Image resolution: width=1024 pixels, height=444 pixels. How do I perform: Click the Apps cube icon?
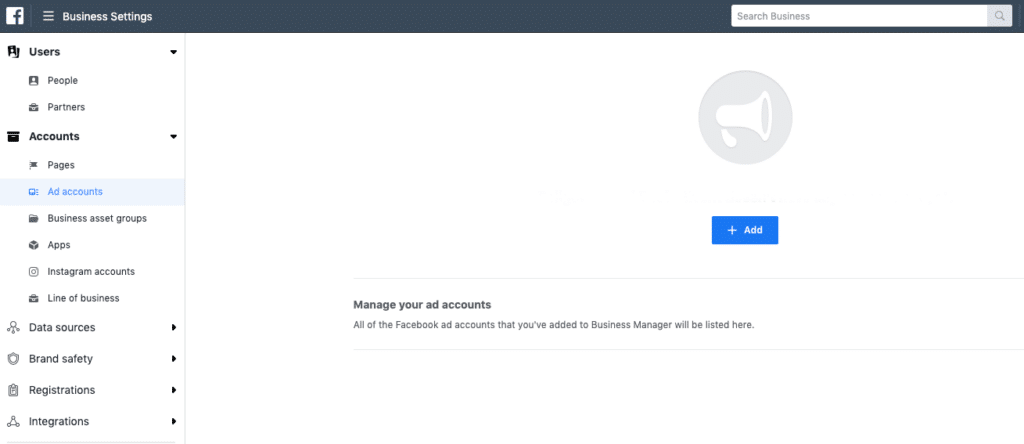(34, 245)
